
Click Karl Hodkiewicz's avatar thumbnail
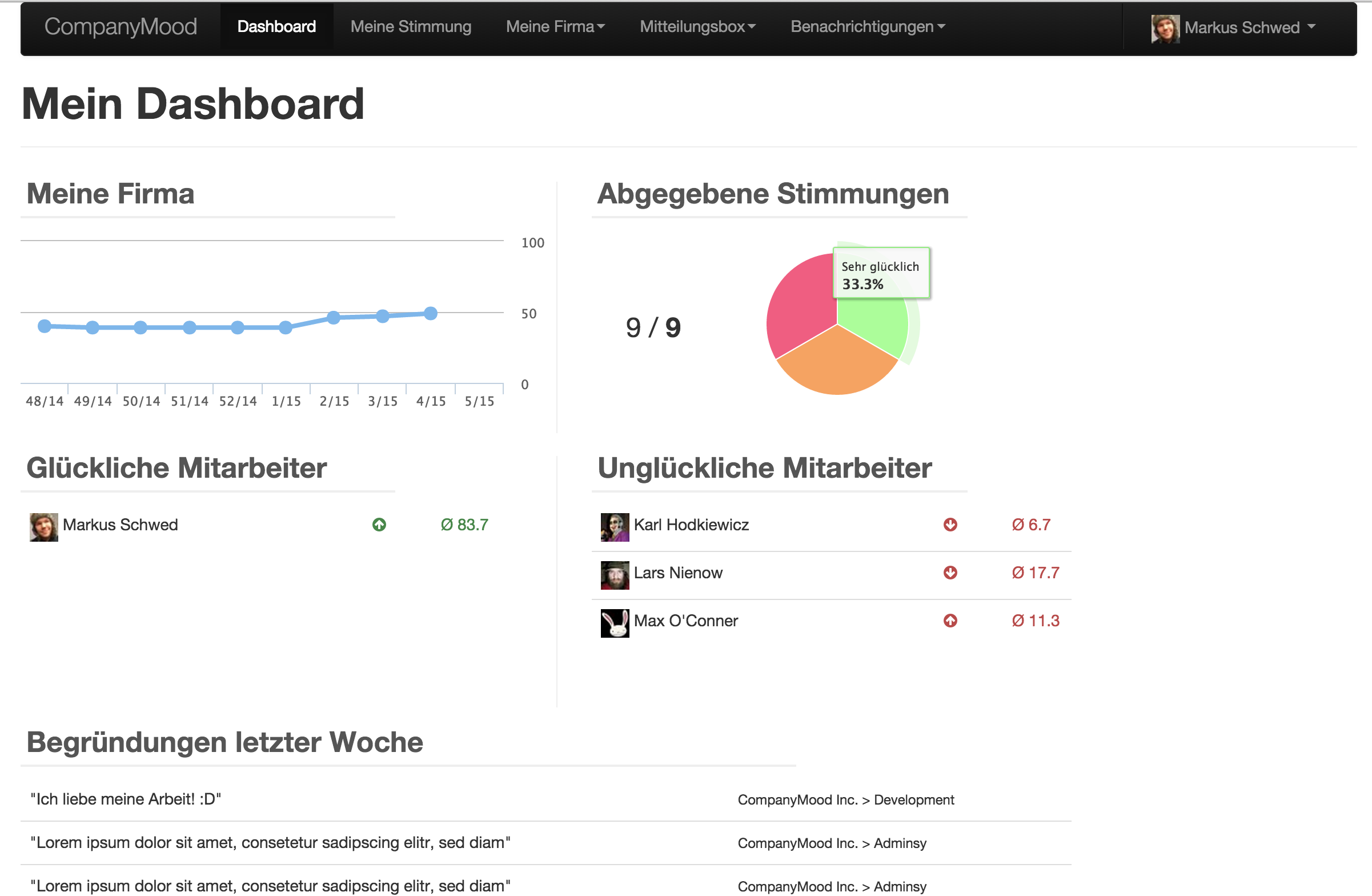(615, 527)
